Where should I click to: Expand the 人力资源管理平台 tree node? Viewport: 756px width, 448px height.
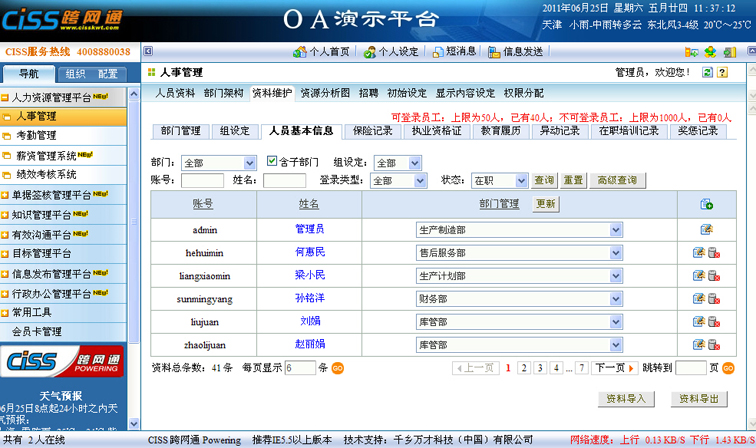coord(8,98)
